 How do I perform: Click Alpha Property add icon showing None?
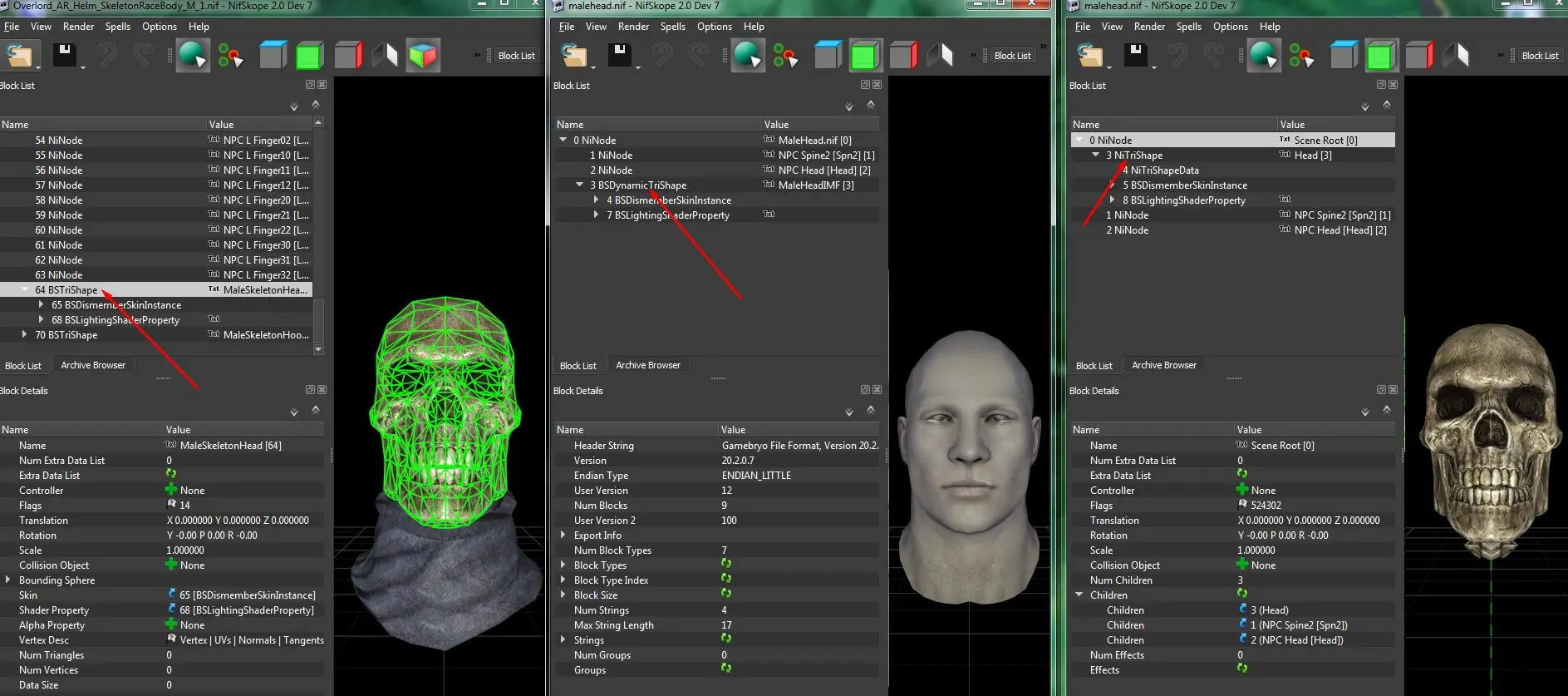point(171,625)
